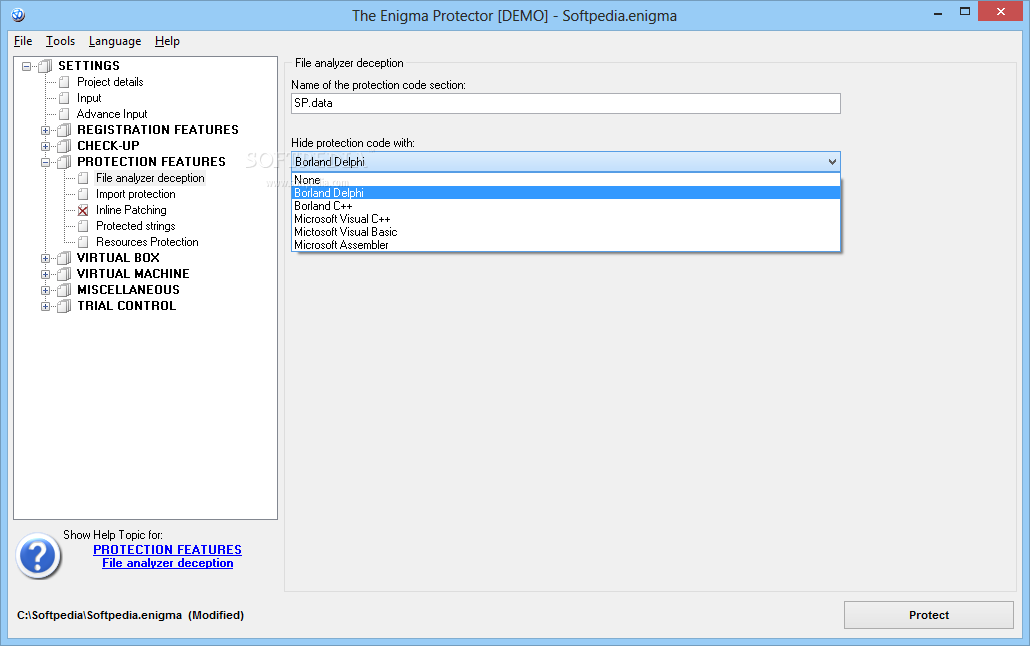The height and width of the screenshot is (646, 1030).
Task: Choose Borland C++ in the dropdown list
Action: (x=566, y=206)
